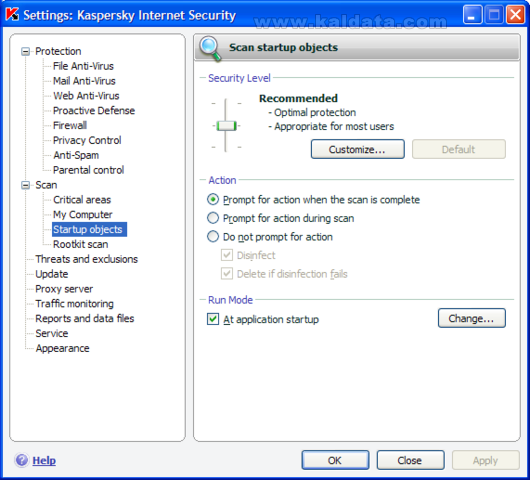Open Update settings
Viewport: 530px width, 480px height.
[52, 274]
